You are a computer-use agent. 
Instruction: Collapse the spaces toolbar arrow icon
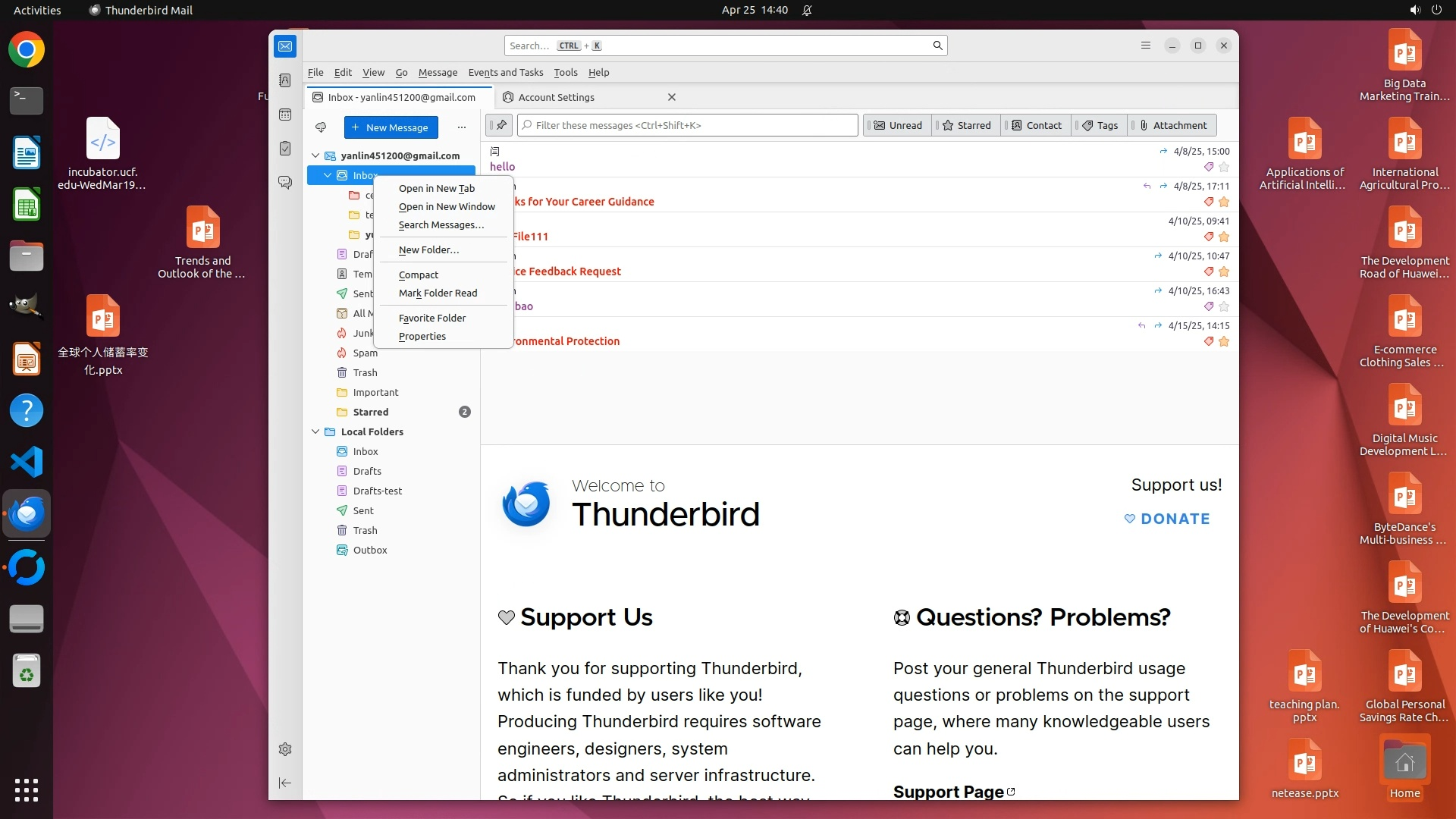coord(285,783)
